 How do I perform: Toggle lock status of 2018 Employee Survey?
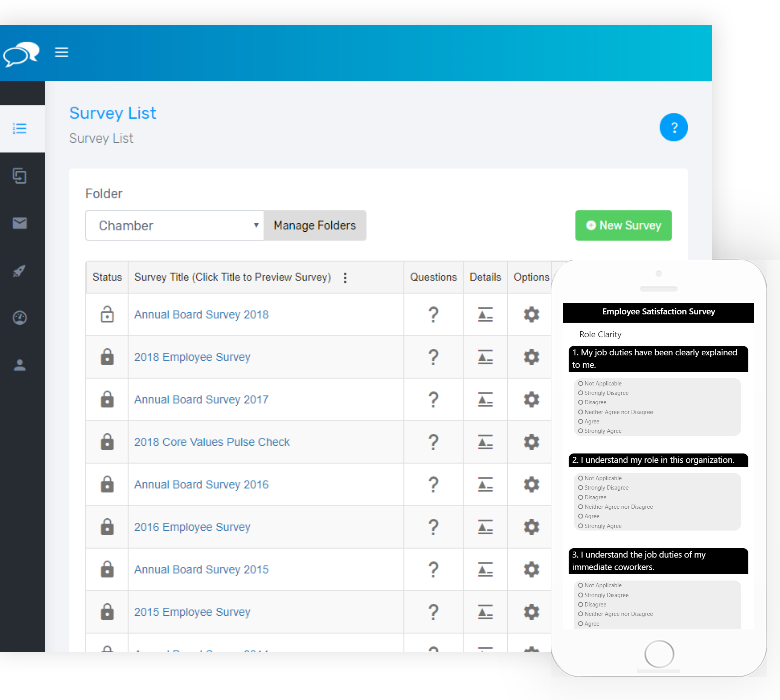[x=107, y=357]
